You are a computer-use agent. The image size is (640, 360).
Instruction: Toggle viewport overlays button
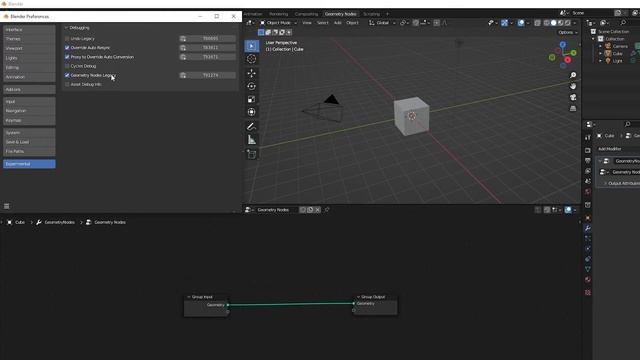pyautogui.click(x=521, y=23)
